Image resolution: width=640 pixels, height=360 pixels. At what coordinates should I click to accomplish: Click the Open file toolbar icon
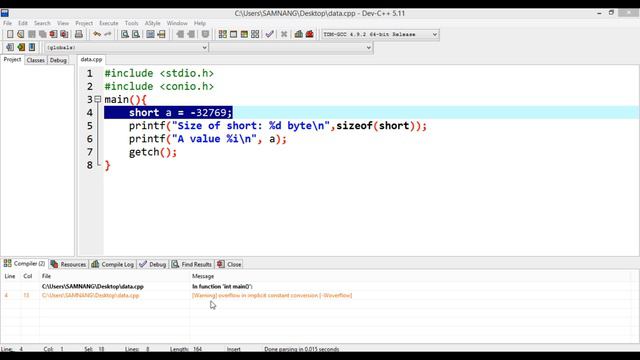tap(21, 34)
